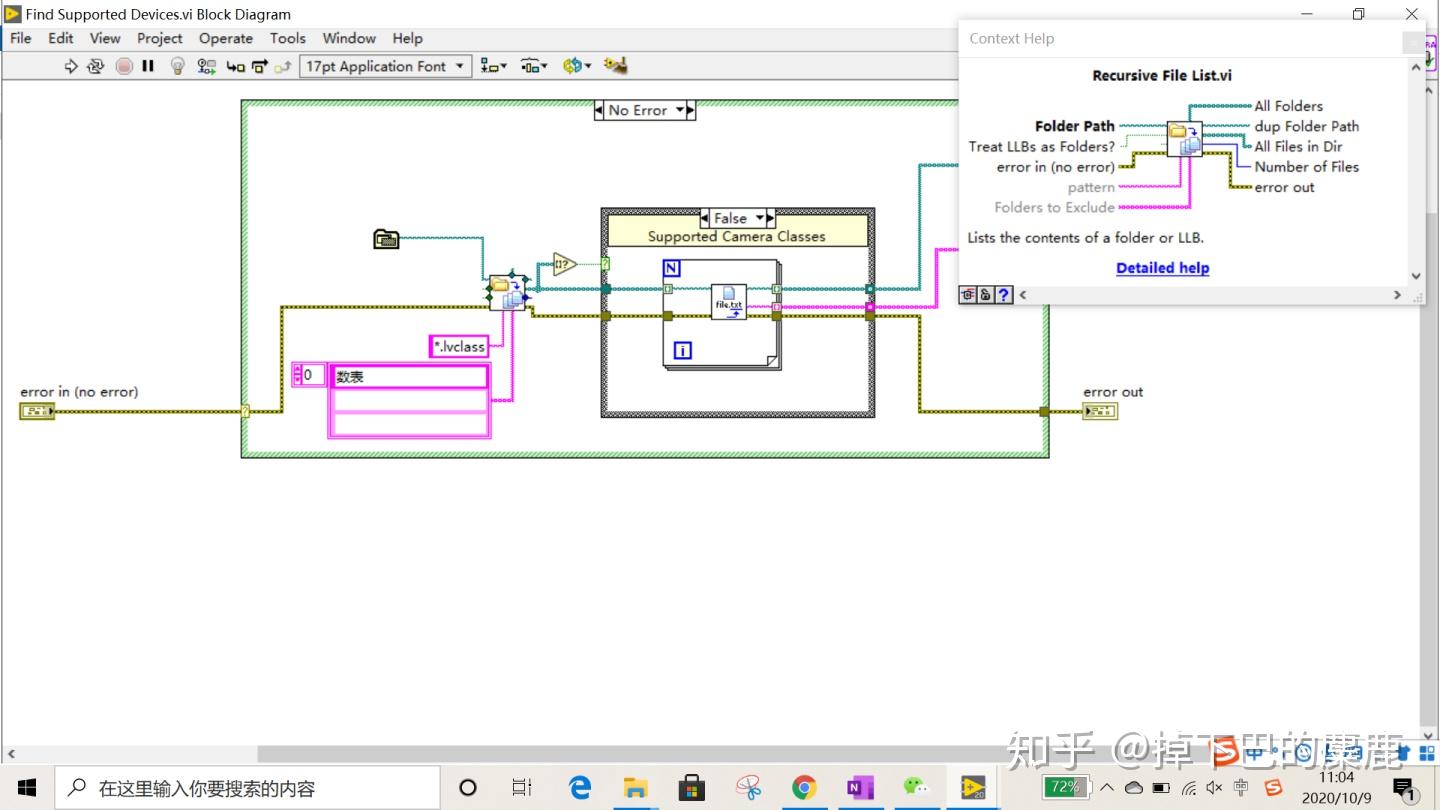Pause execution with the Pause button

[148, 67]
